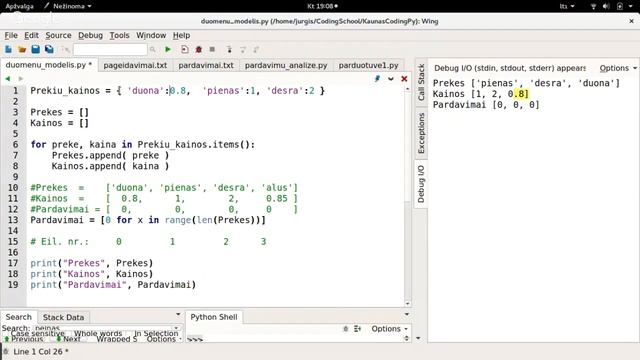Go forward in editor history arrow
The height and width of the screenshot is (360, 640).
click(20, 78)
